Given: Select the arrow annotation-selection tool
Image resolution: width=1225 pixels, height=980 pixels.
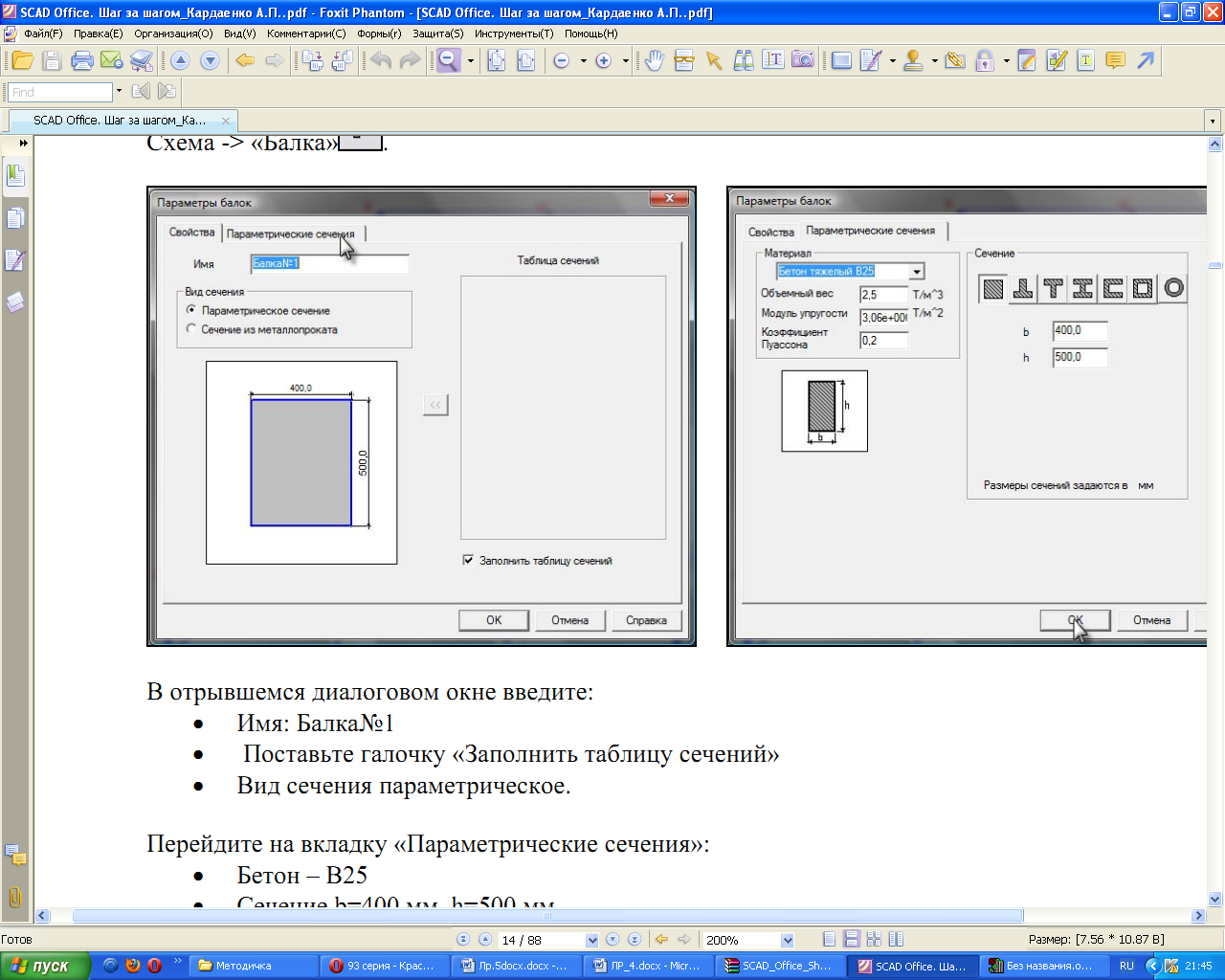Looking at the screenshot, I should click(714, 60).
